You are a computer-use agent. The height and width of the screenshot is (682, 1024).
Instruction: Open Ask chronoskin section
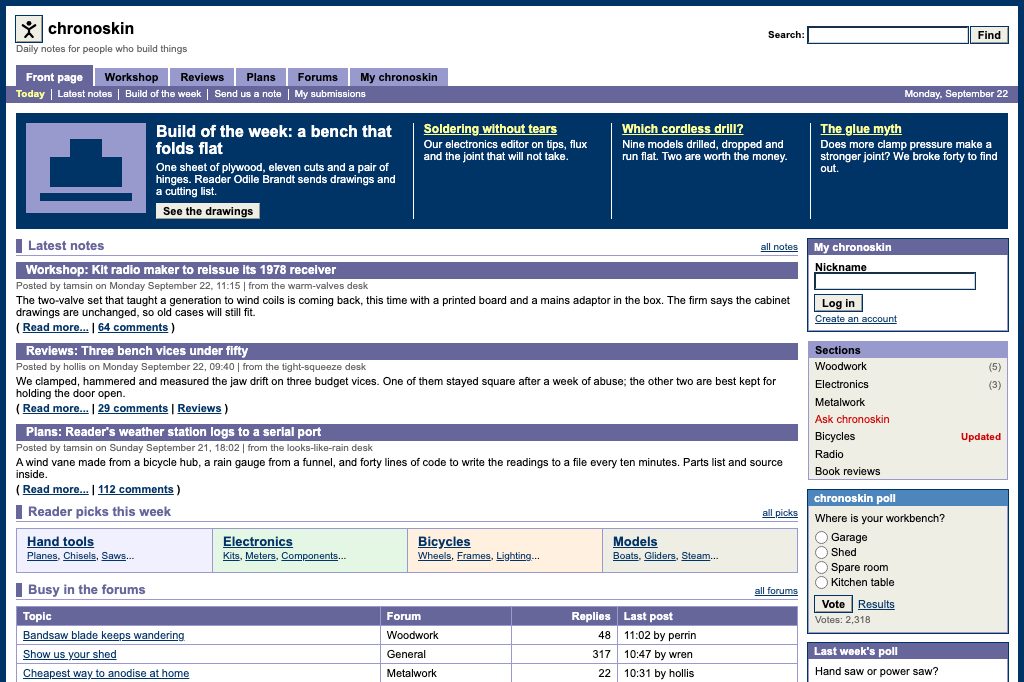tap(907, 419)
